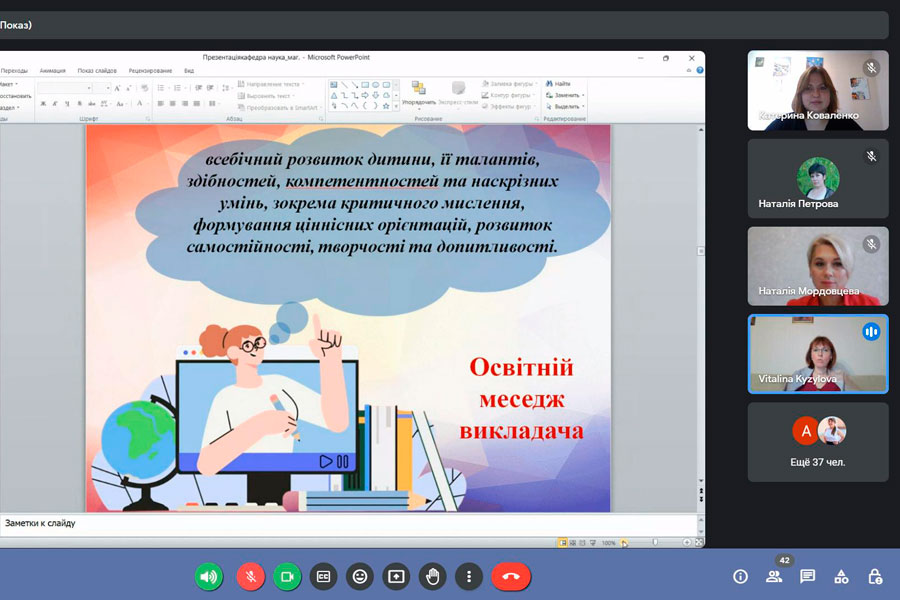Open the "Ещё 37 чел." participants tile
Screen dimensions: 900x600
click(818, 441)
